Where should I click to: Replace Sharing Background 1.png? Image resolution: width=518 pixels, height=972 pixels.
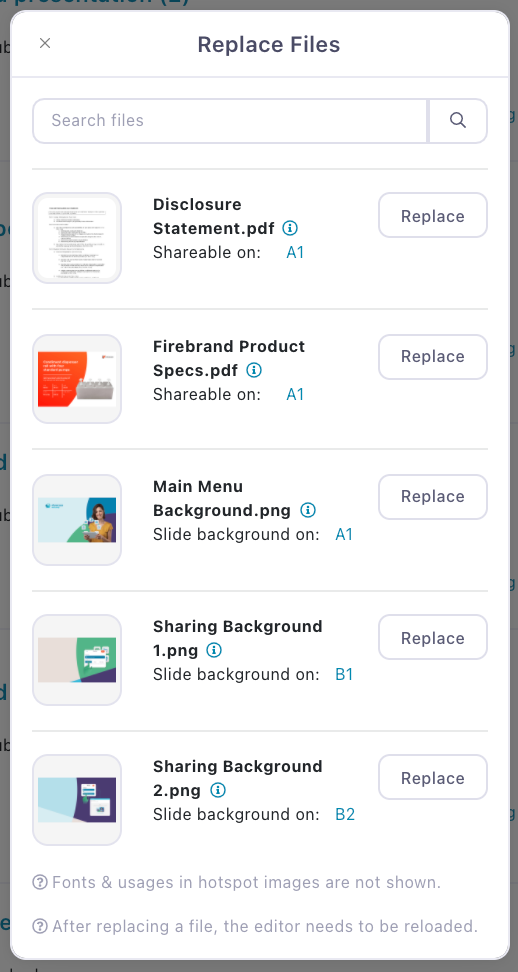pos(432,638)
